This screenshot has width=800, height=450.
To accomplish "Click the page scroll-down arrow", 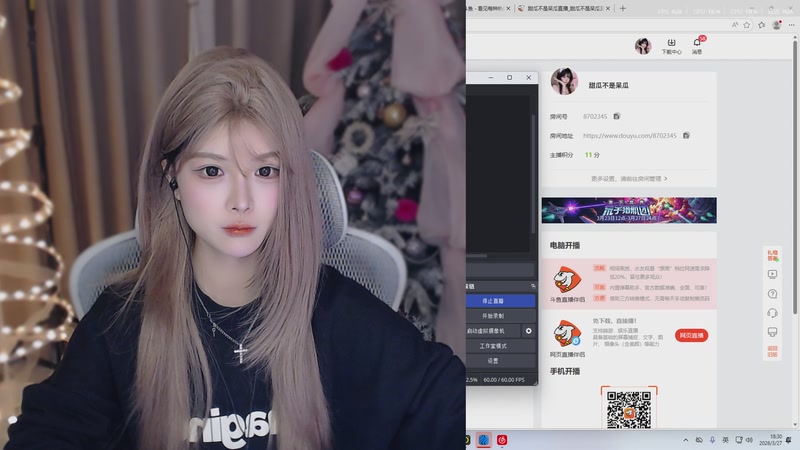I will click(x=795, y=424).
